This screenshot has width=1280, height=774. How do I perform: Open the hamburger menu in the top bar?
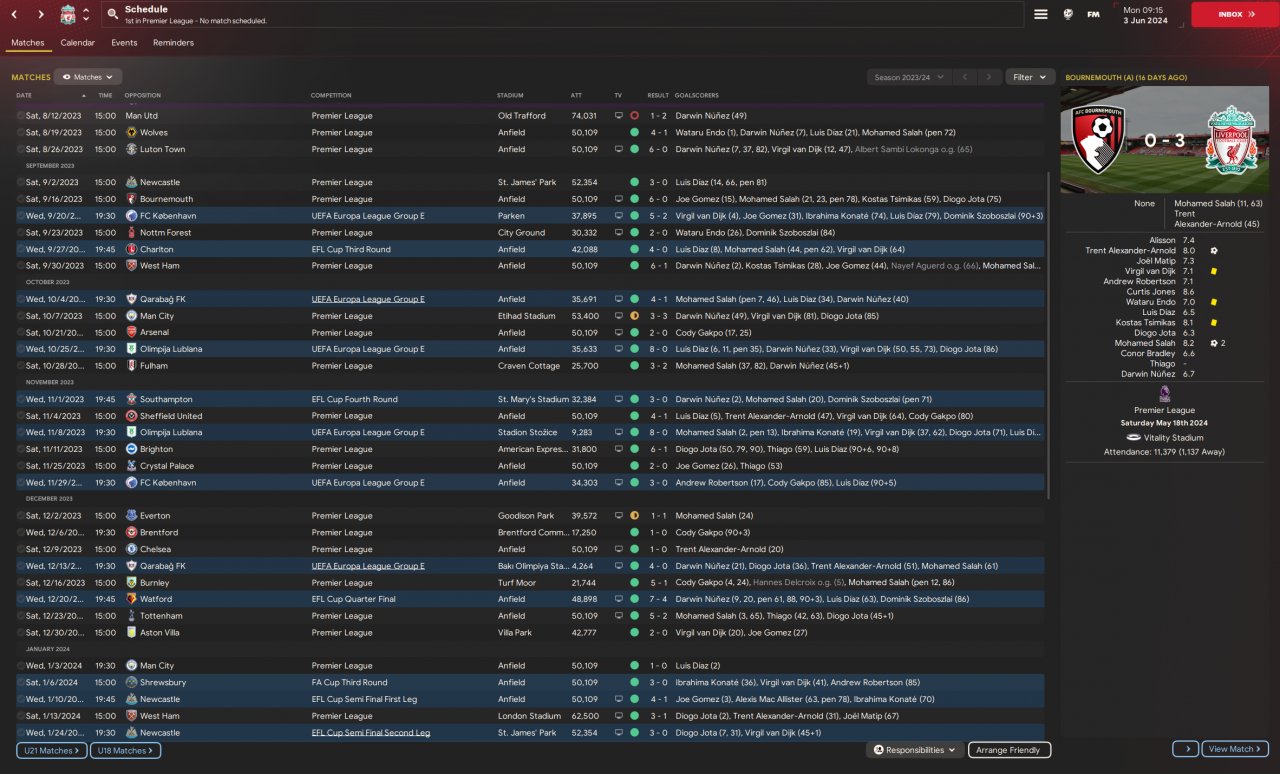tap(1041, 15)
